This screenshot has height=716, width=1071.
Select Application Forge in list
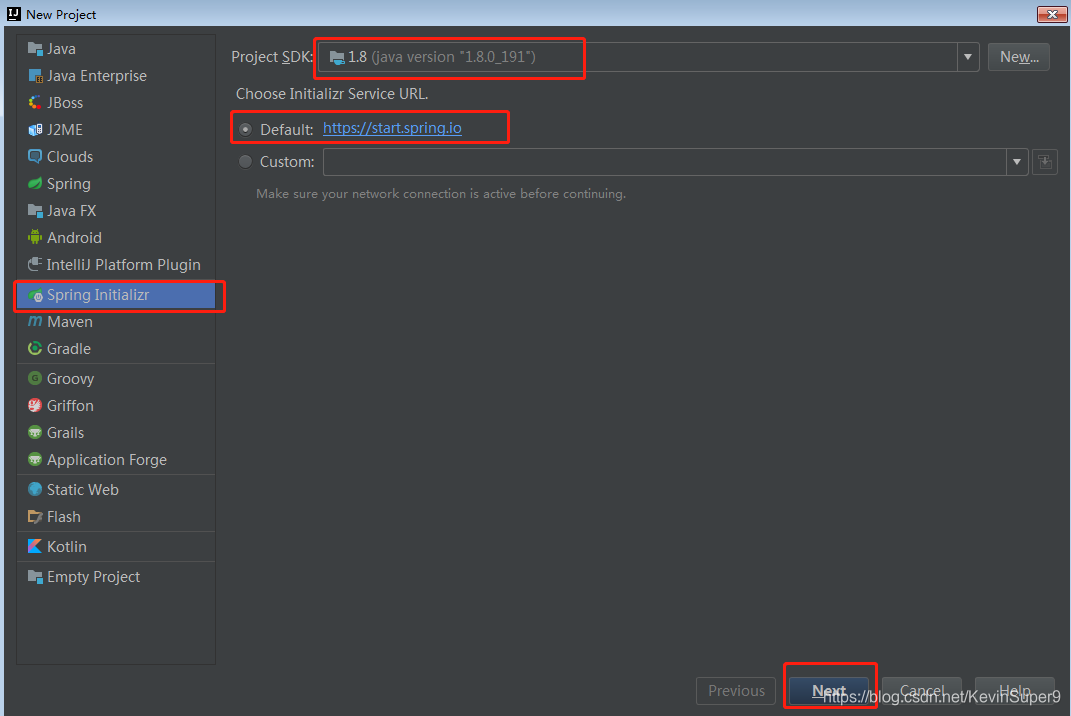(x=116, y=460)
